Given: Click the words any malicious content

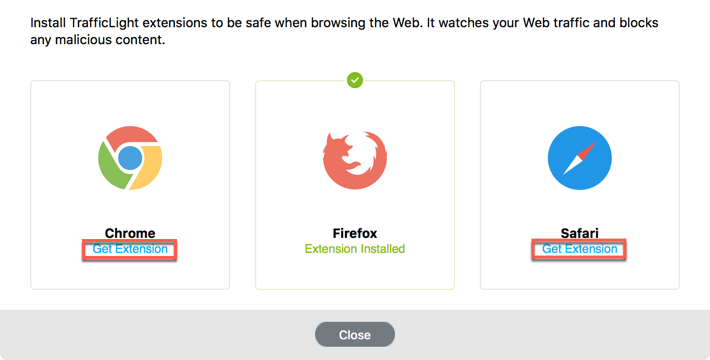Looking at the screenshot, I should [97, 40].
